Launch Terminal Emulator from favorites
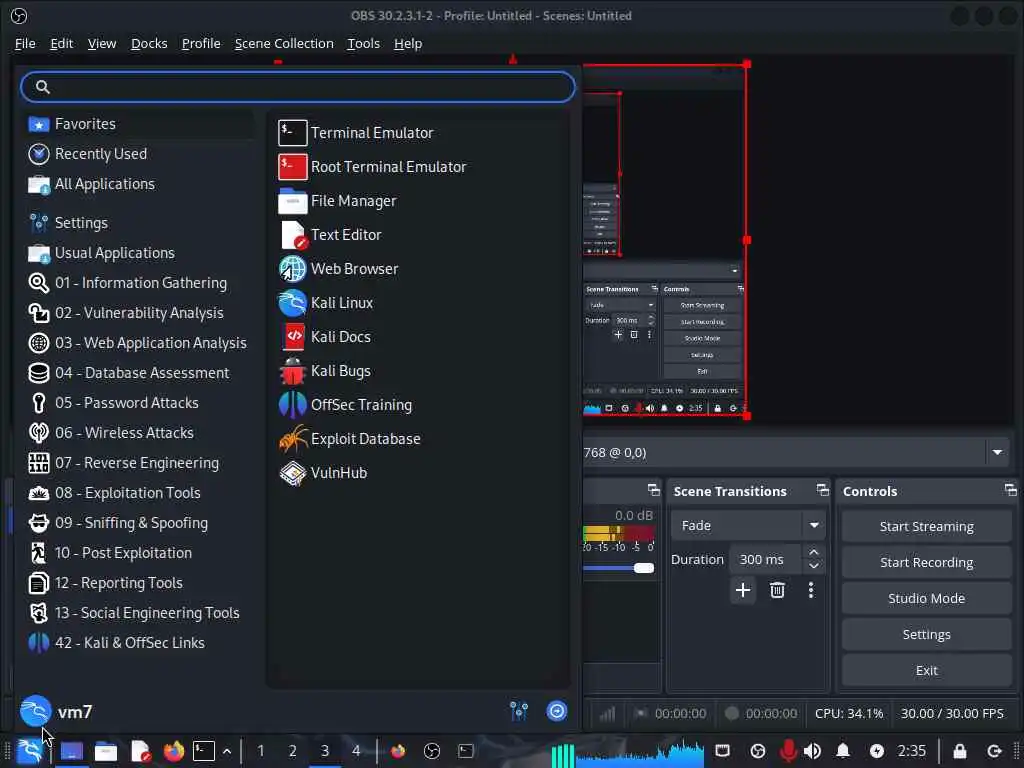Image resolution: width=1024 pixels, height=768 pixels. pyautogui.click(x=356, y=133)
